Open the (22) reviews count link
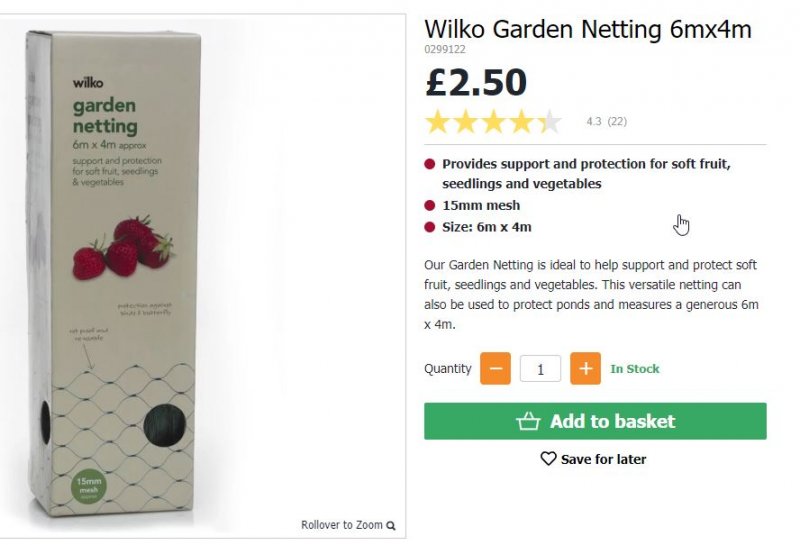 [x=617, y=122]
